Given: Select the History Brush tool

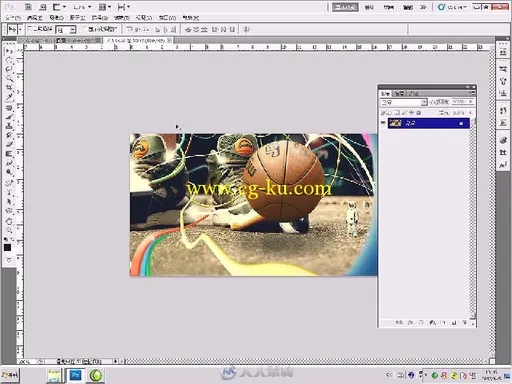Looking at the screenshot, I should (9, 135).
